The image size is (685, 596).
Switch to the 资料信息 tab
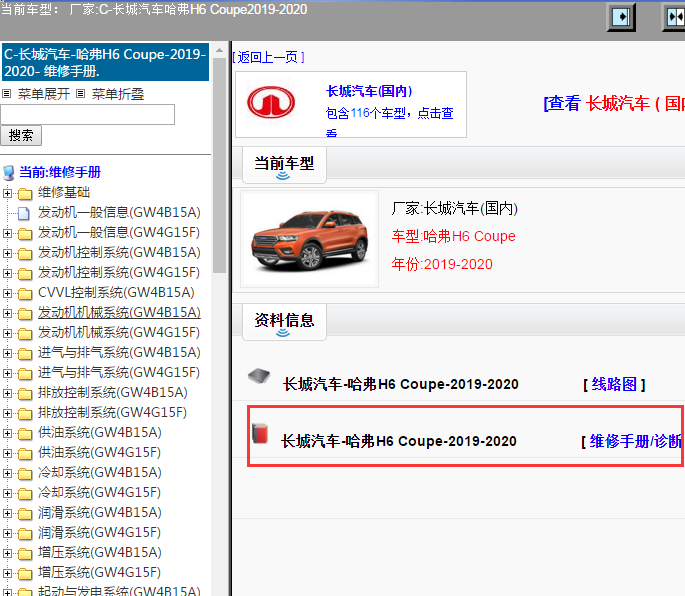click(x=284, y=320)
